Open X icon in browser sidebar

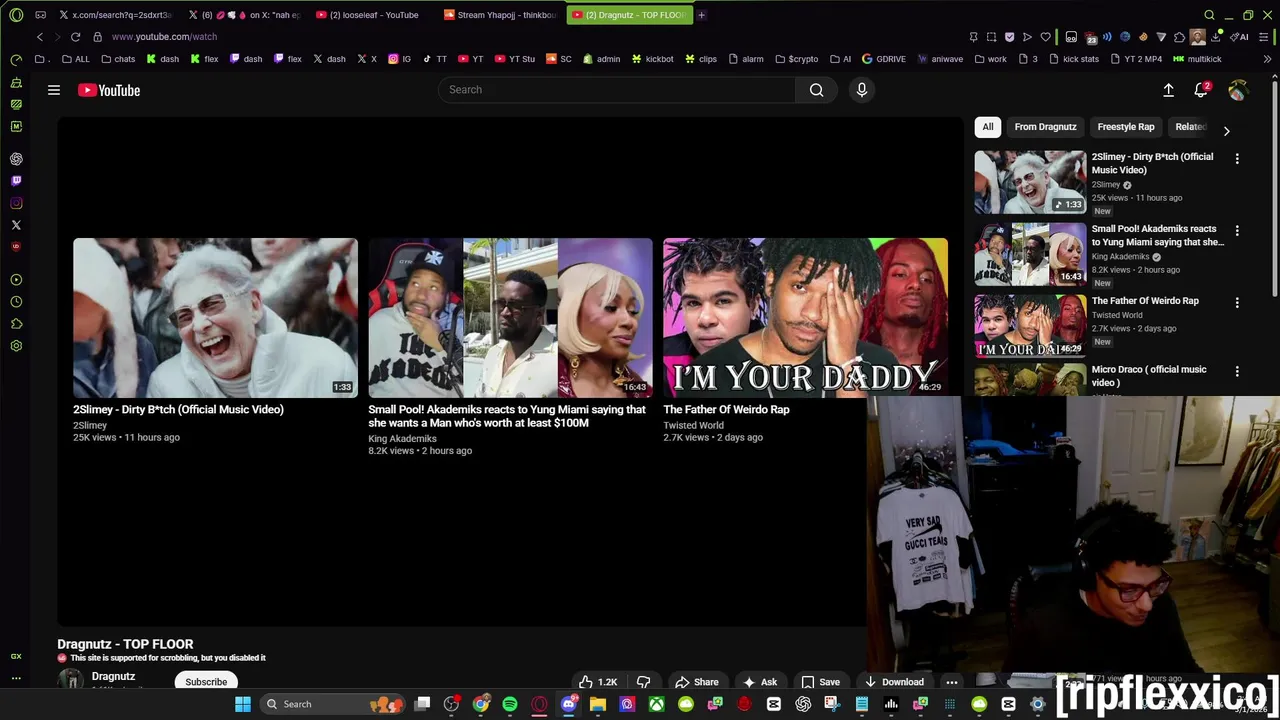coord(16,225)
